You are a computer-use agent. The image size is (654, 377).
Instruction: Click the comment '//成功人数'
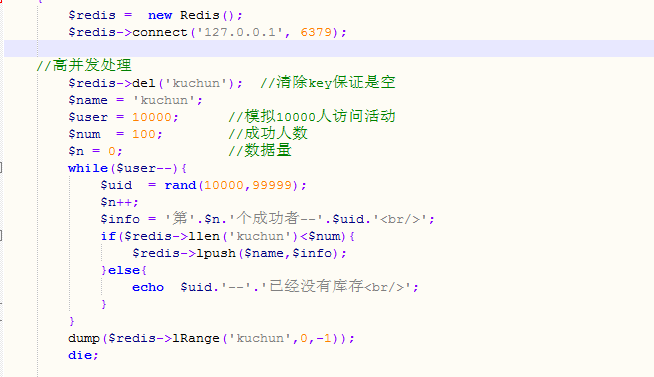[268, 133]
